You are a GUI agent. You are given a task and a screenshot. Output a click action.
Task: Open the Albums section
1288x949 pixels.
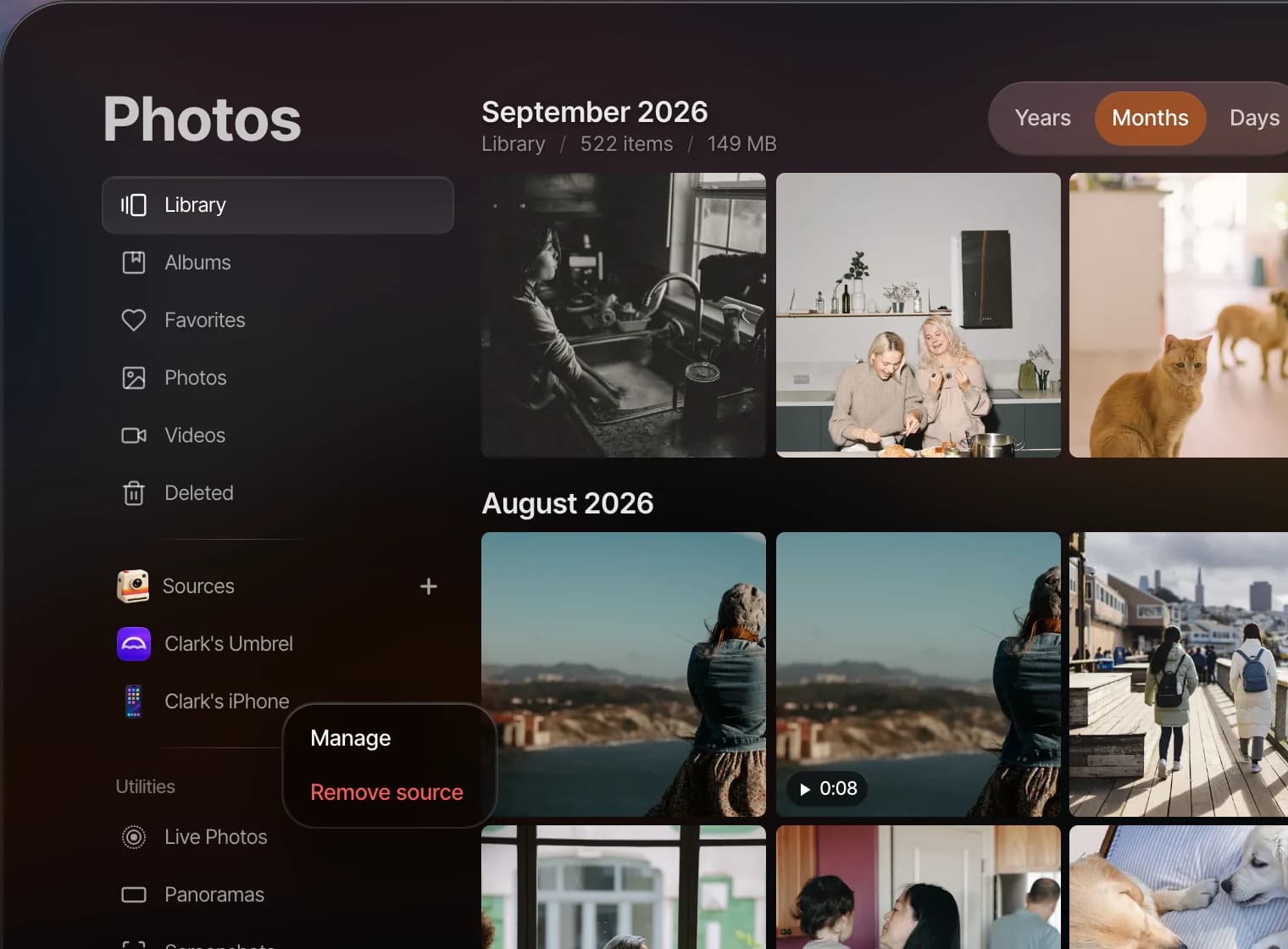click(x=278, y=263)
